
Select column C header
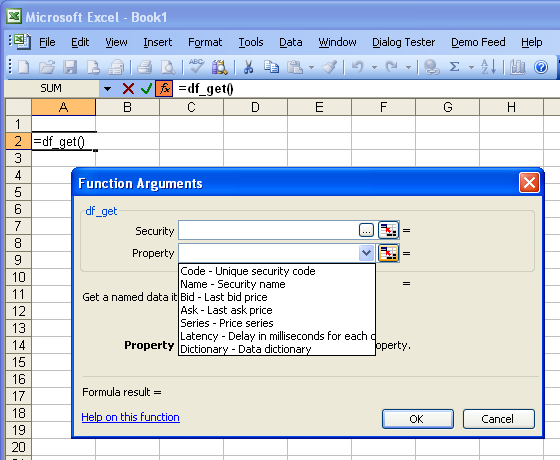191,107
